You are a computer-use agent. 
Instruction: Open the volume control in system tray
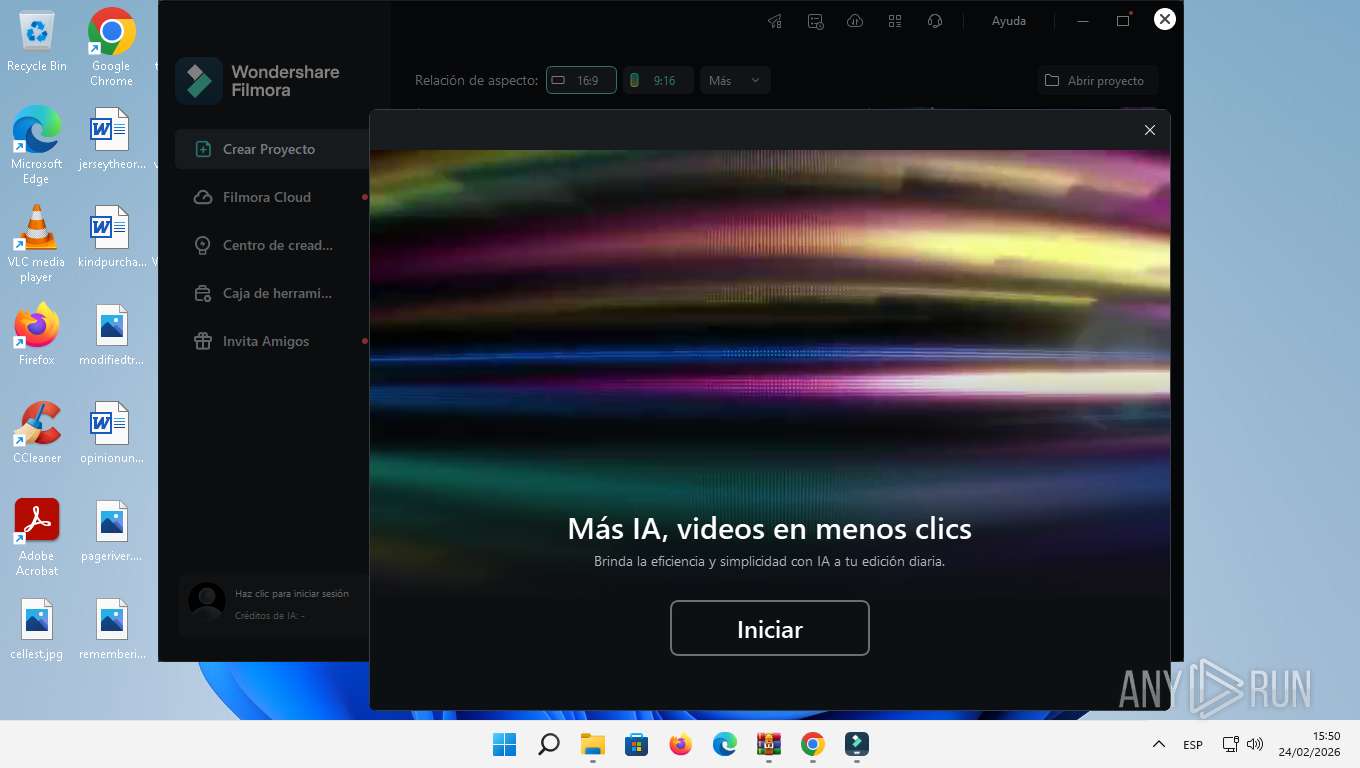1255,744
